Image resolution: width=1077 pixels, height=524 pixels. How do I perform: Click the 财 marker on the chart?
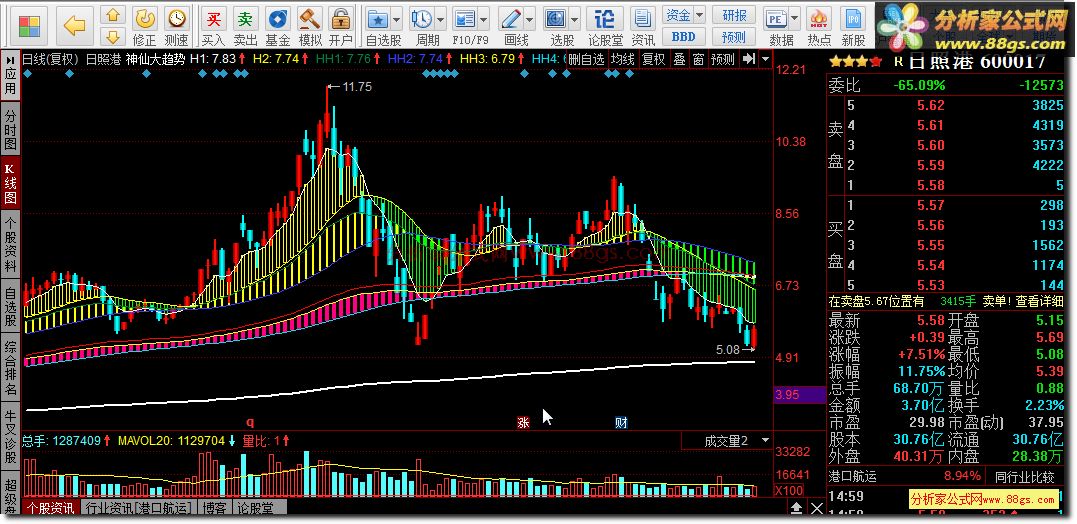click(621, 422)
